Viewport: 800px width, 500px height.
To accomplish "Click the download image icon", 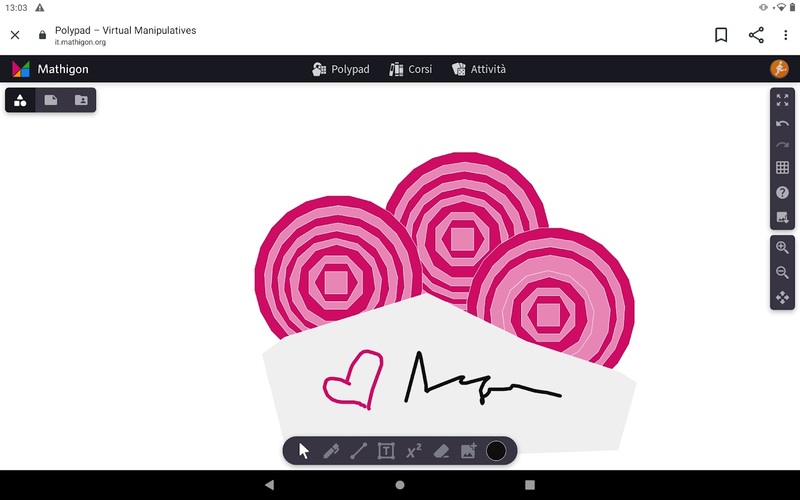I will [x=782, y=217].
